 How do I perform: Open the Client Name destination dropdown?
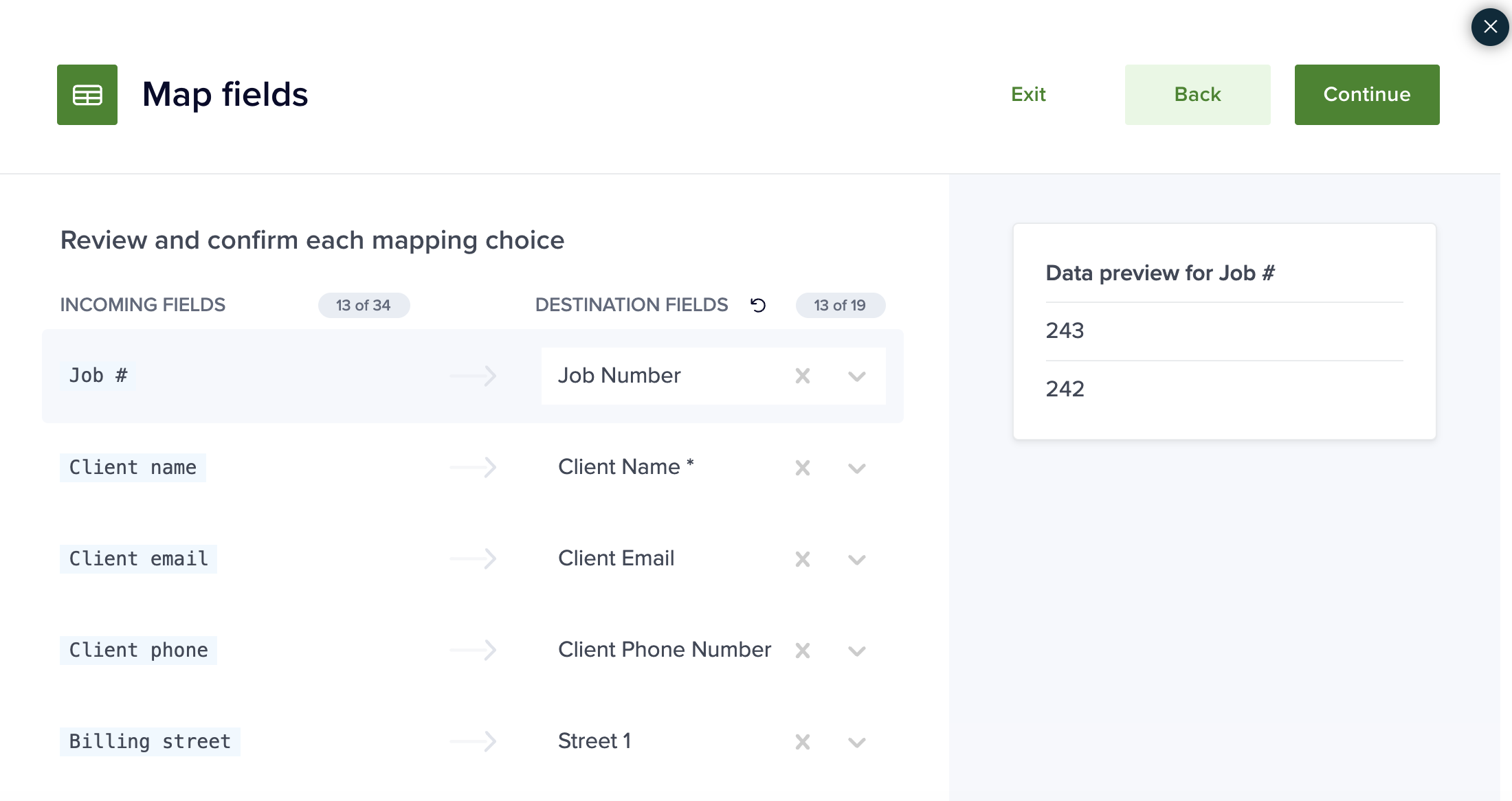tap(856, 469)
